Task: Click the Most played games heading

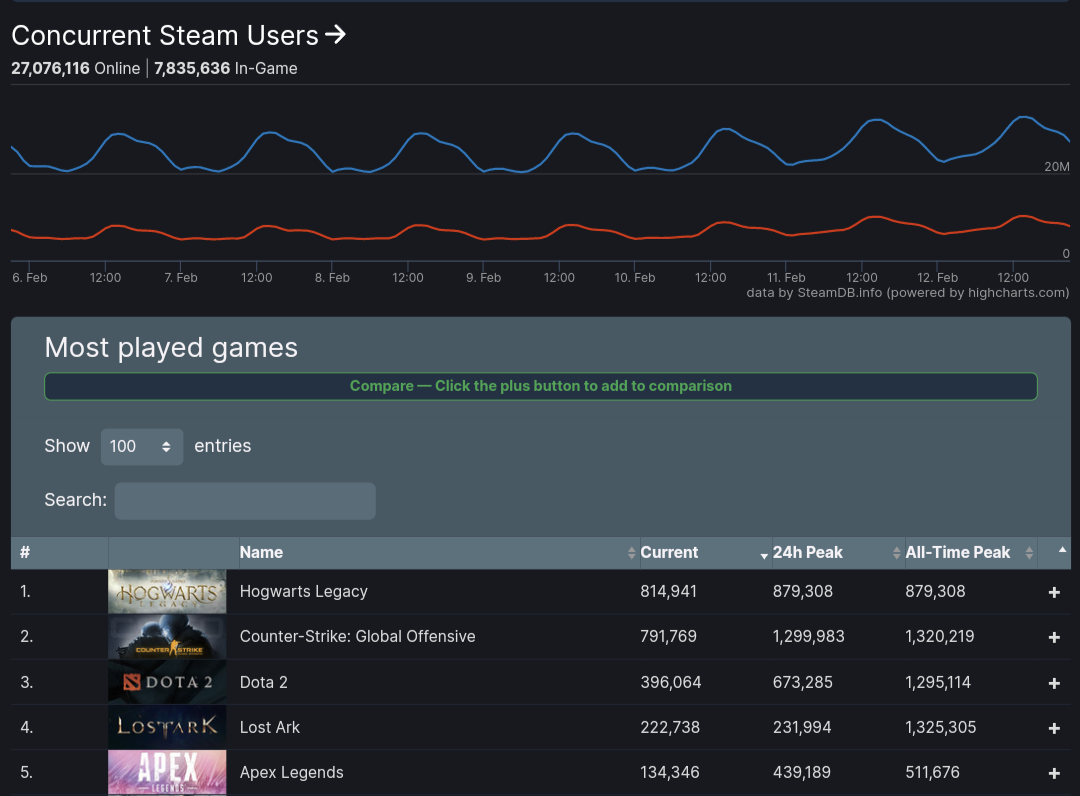Action: [171, 348]
